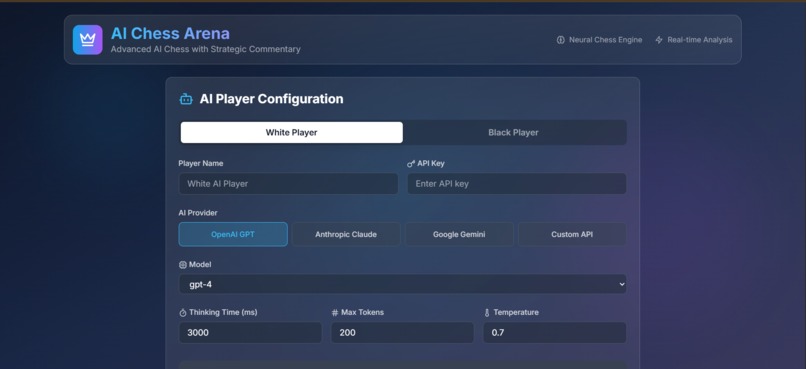Click the Advanced AI Chess with Strategic Commentary subtitle
This screenshot has height=369, width=806.
tap(206, 49)
